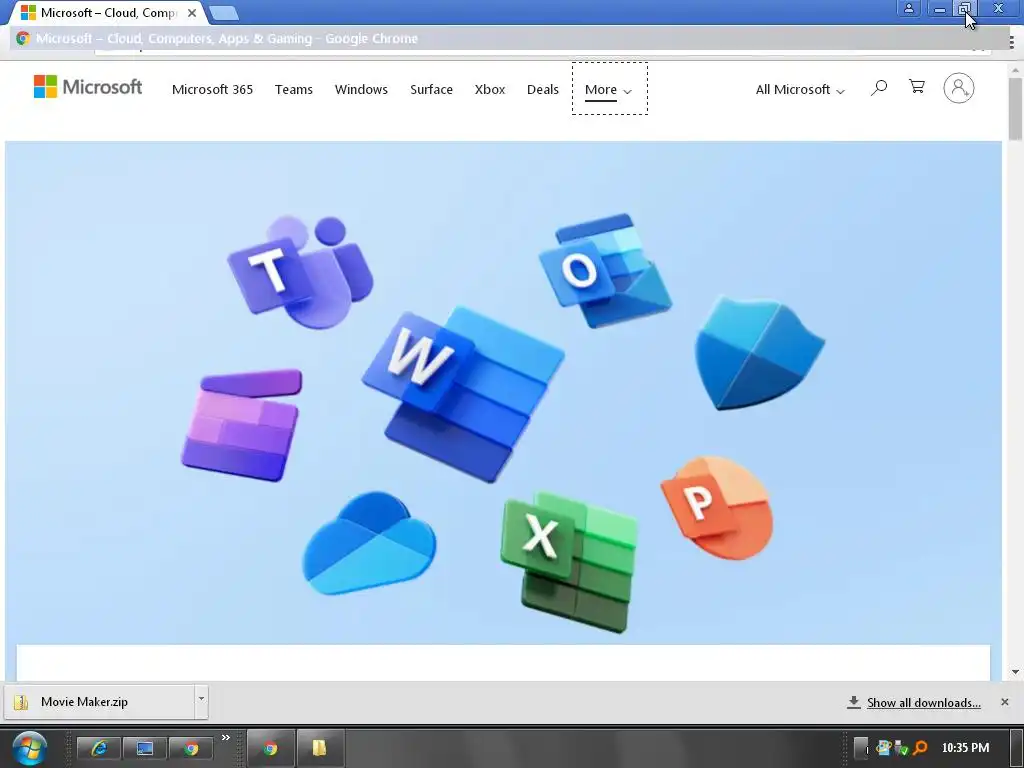This screenshot has height=768, width=1024.
Task: Open Teams nav link
Action: pyautogui.click(x=293, y=89)
